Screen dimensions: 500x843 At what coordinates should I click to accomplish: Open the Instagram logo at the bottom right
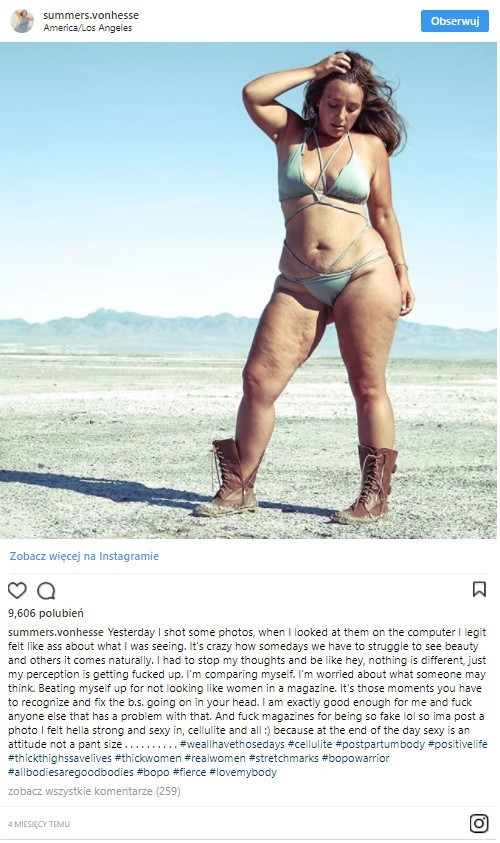click(x=479, y=824)
